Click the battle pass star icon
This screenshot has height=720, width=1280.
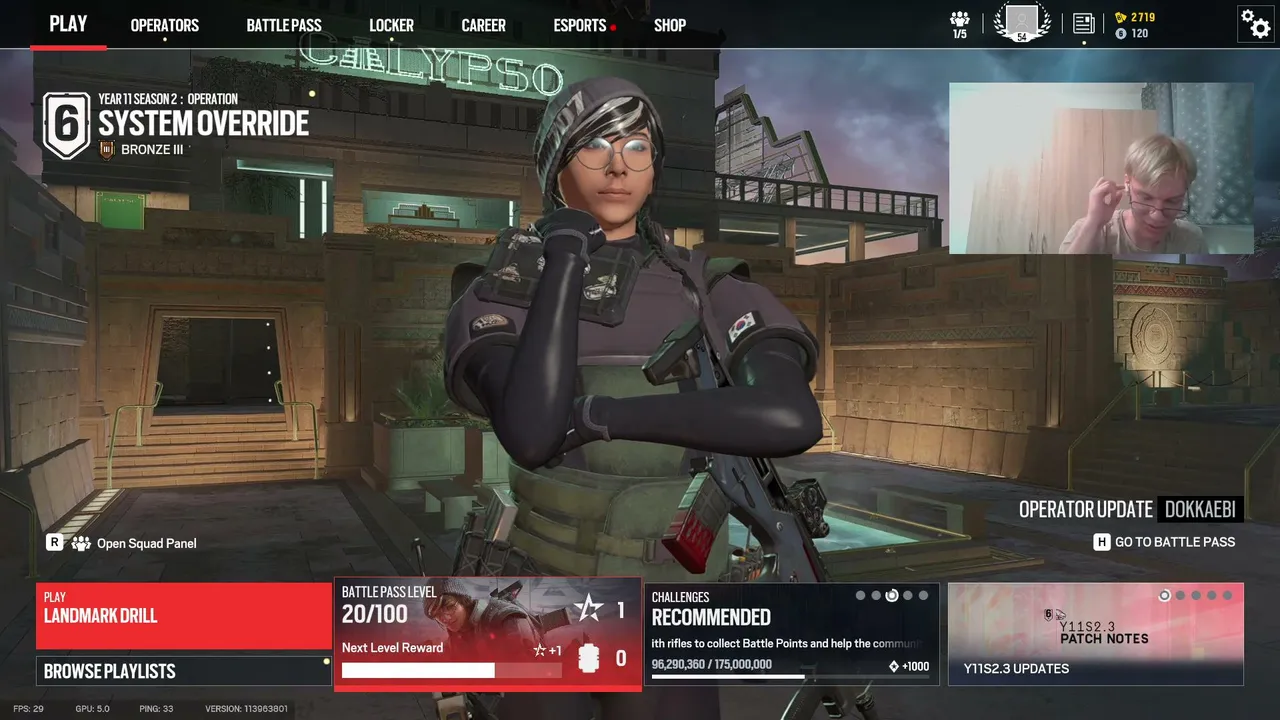coord(588,609)
